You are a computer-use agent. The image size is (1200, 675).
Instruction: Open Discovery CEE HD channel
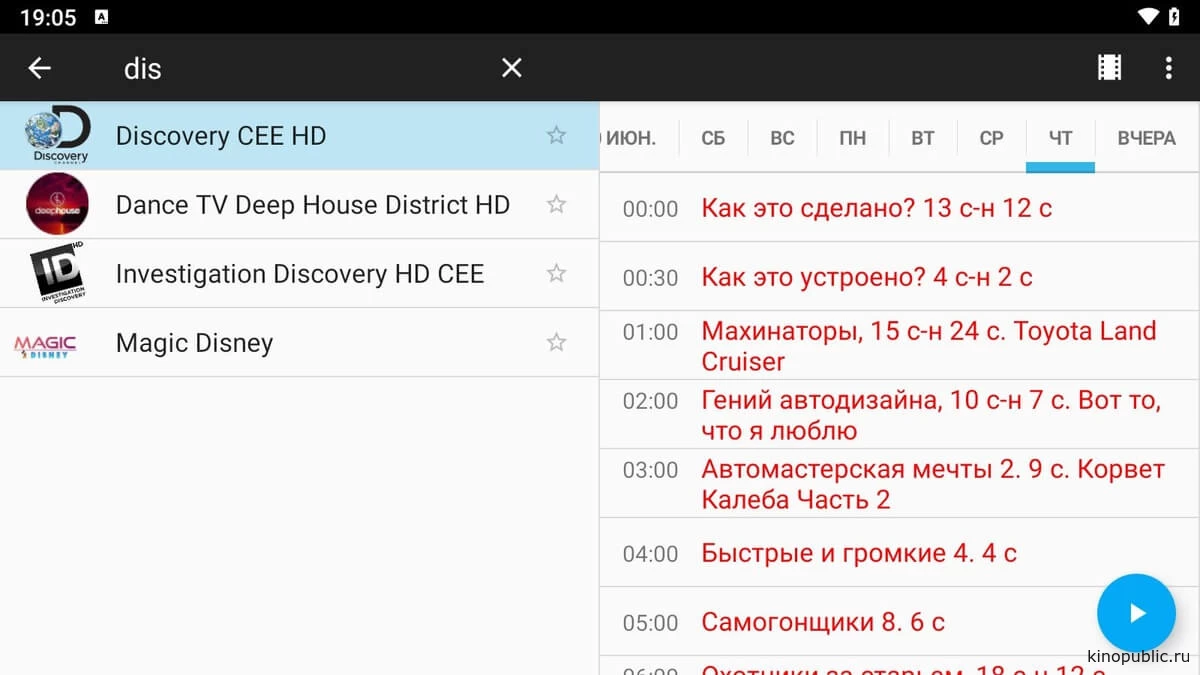[300, 135]
